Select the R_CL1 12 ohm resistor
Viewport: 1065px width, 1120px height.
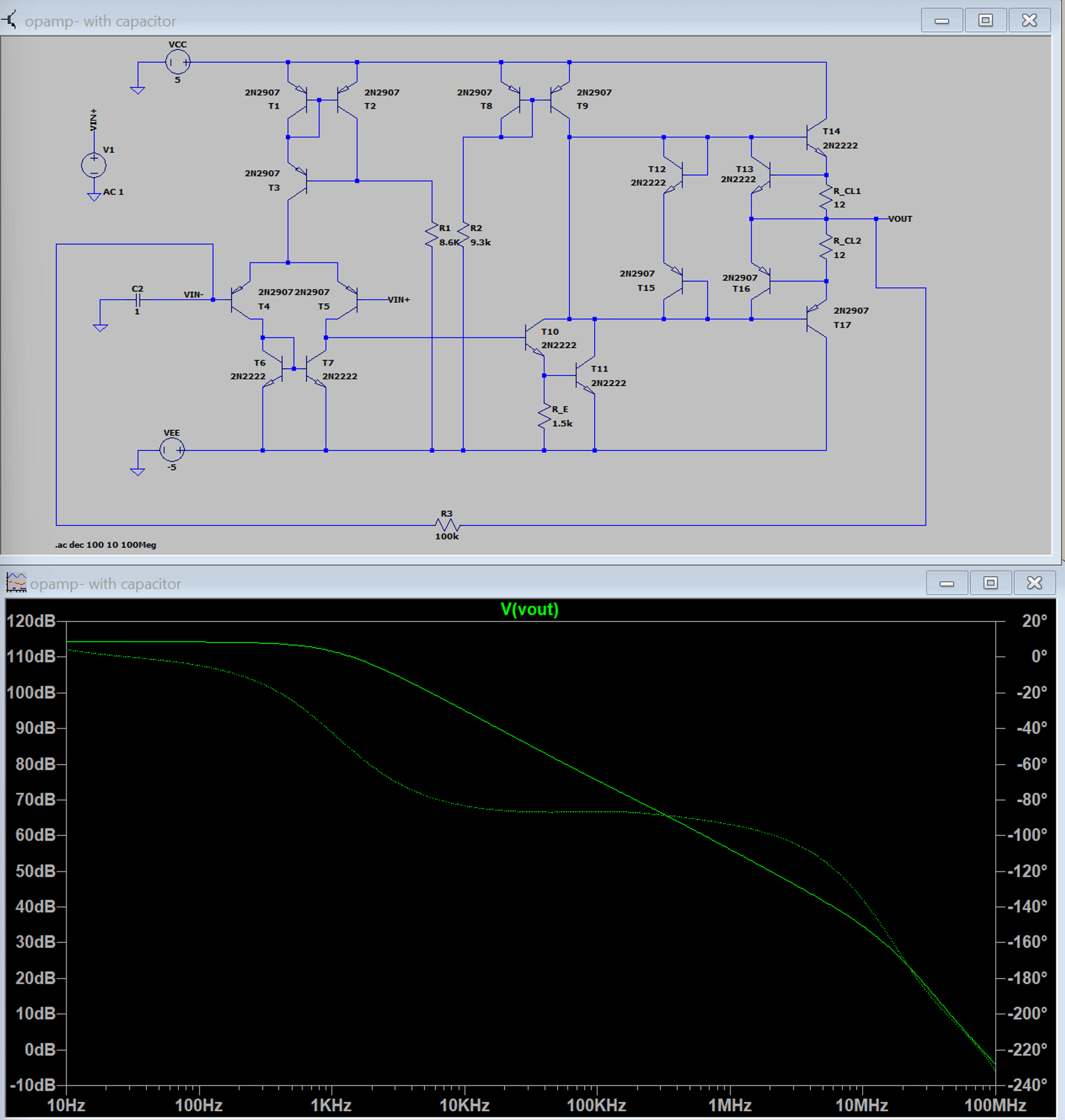click(x=826, y=197)
